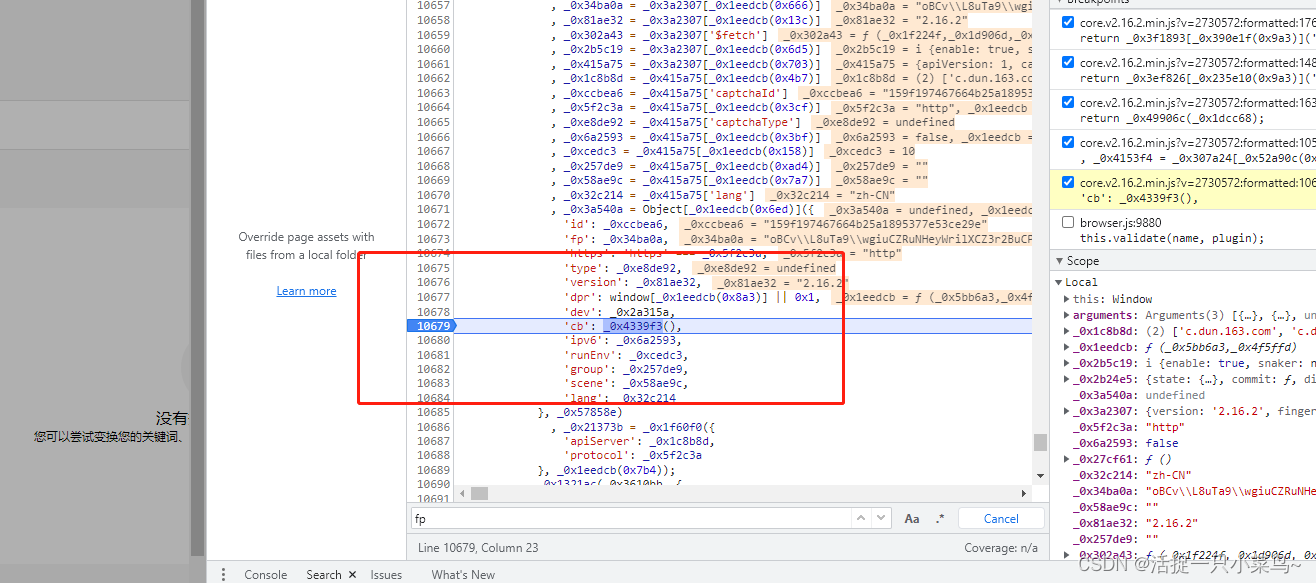Expand the arguments variable in scope
The width and height of the screenshot is (1316, 583).
[x=1067, y=315]
